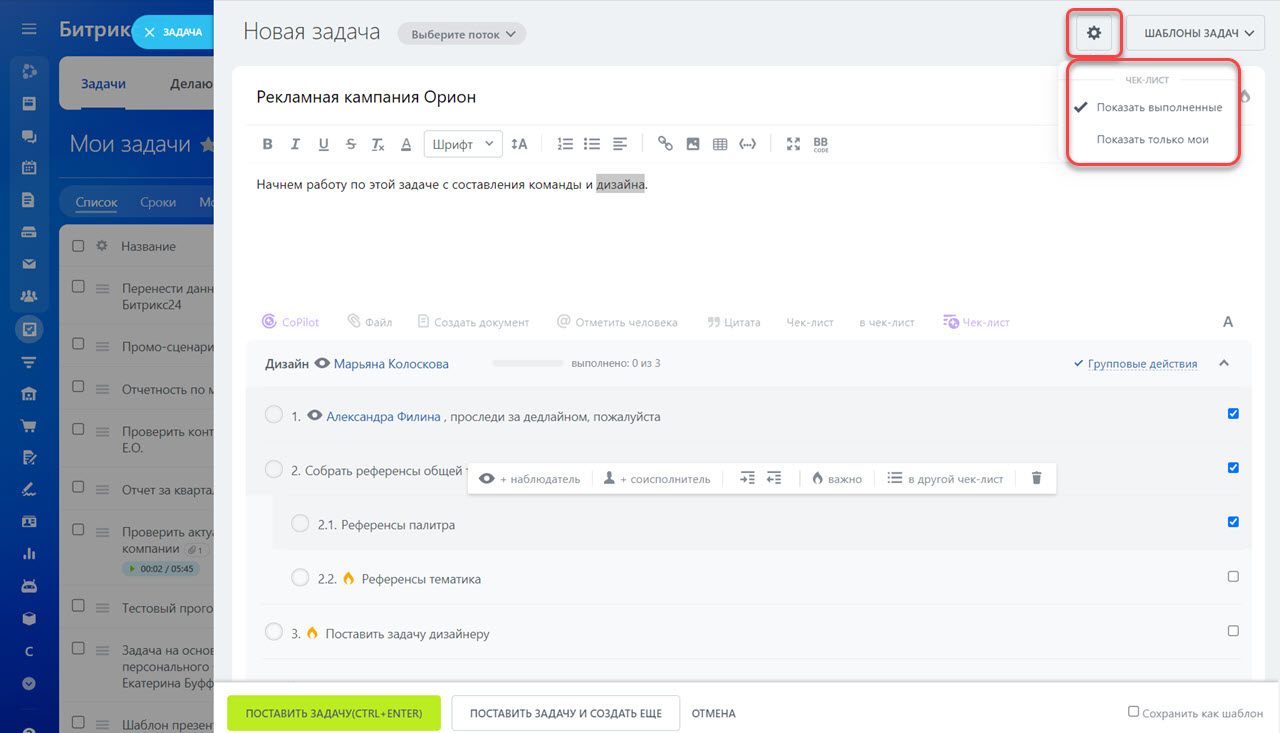Click Поставить задачу и создать еще
This screenshot has width=1280, height=733.
pos(566,713)
